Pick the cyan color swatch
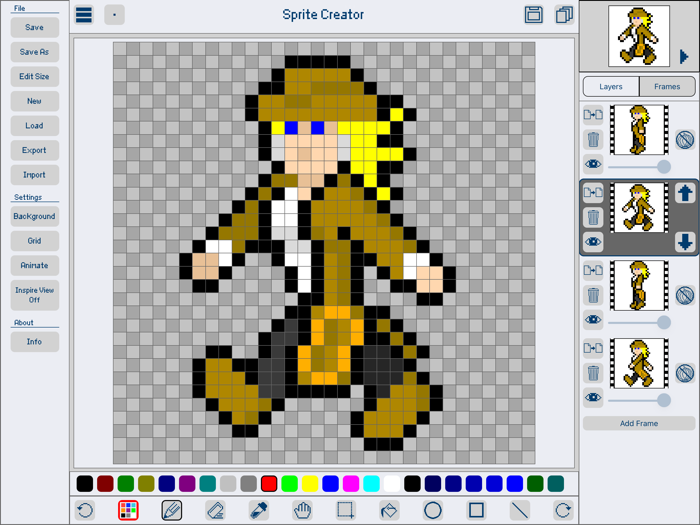 click(371, 483)
